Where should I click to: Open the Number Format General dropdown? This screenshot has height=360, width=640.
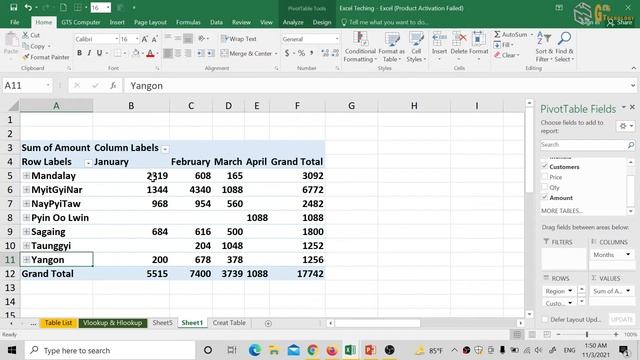[337, 39]
